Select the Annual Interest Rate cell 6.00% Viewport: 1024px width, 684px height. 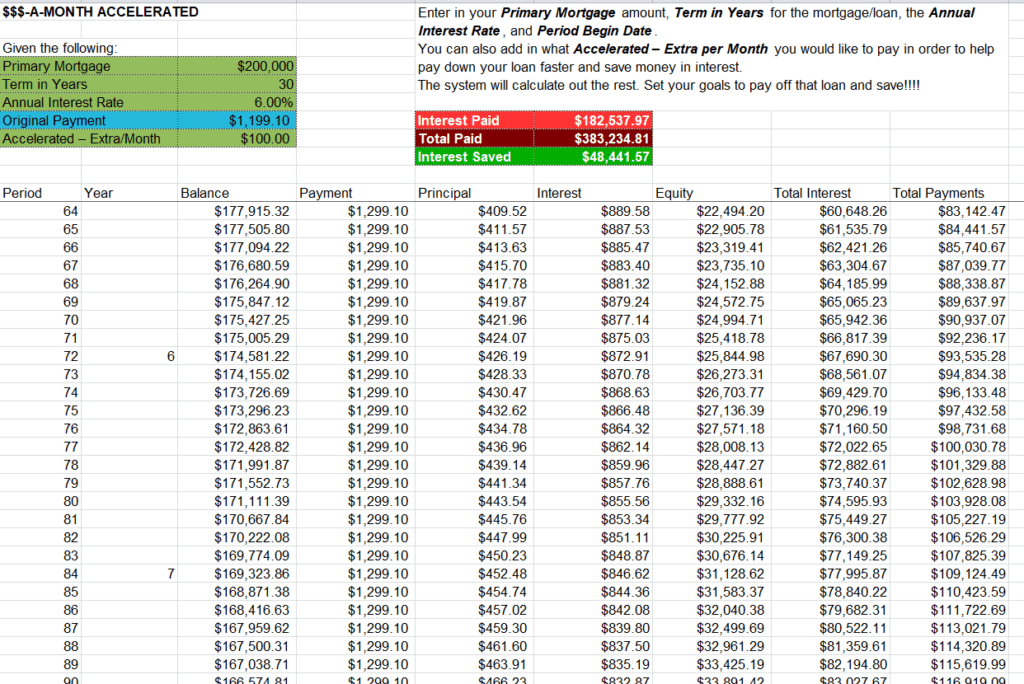236,103
